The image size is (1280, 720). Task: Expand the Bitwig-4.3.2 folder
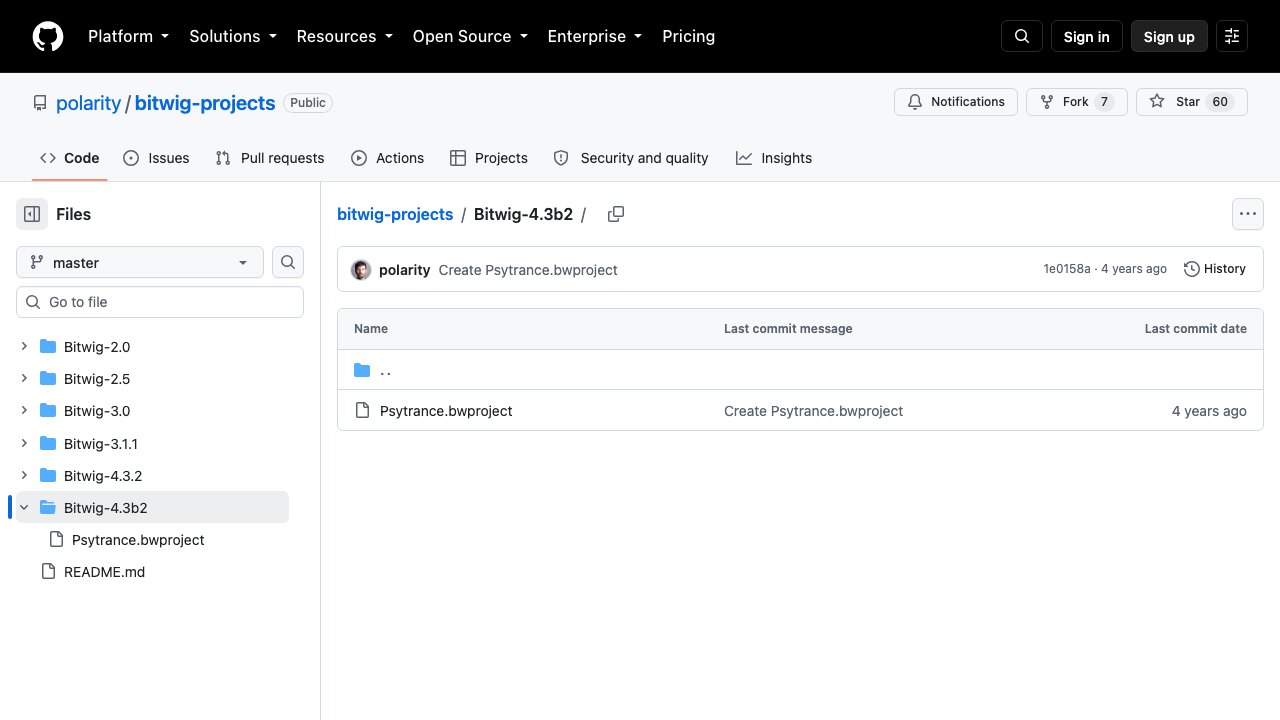coord(24,475)
